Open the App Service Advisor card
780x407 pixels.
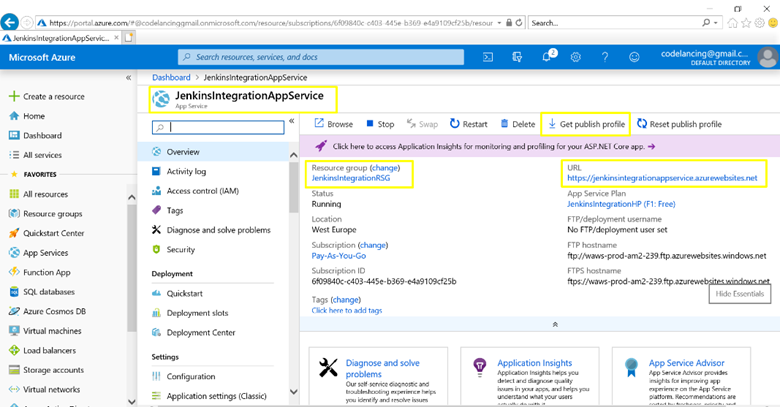681,377
